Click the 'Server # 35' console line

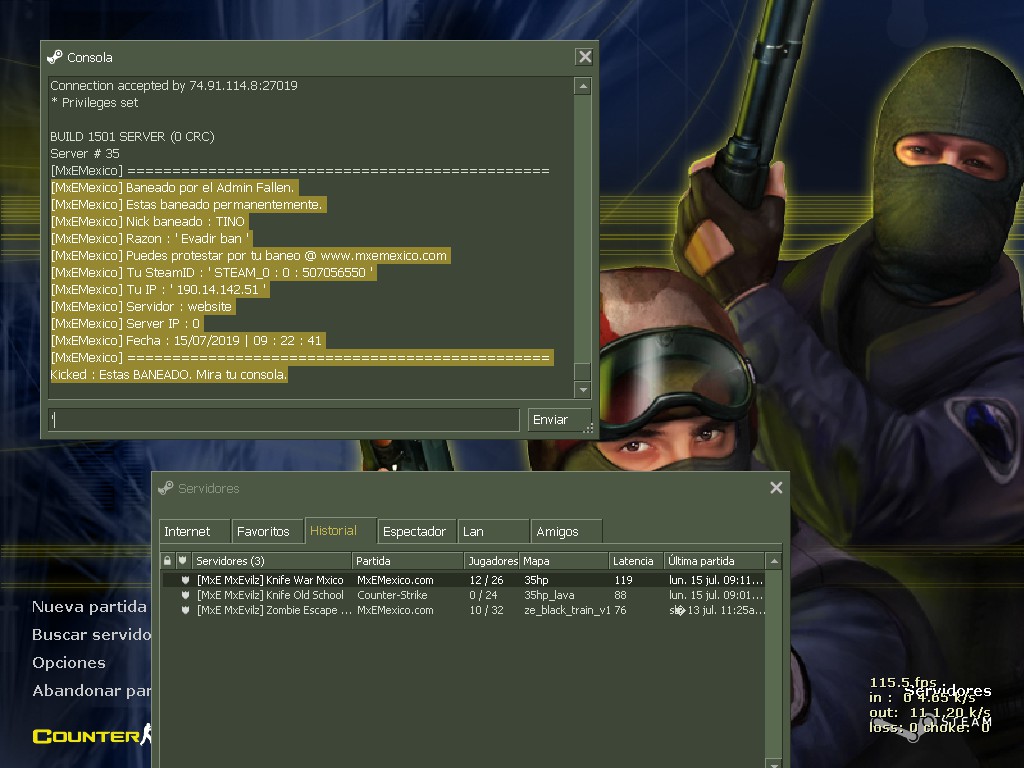tap(85, 153)
